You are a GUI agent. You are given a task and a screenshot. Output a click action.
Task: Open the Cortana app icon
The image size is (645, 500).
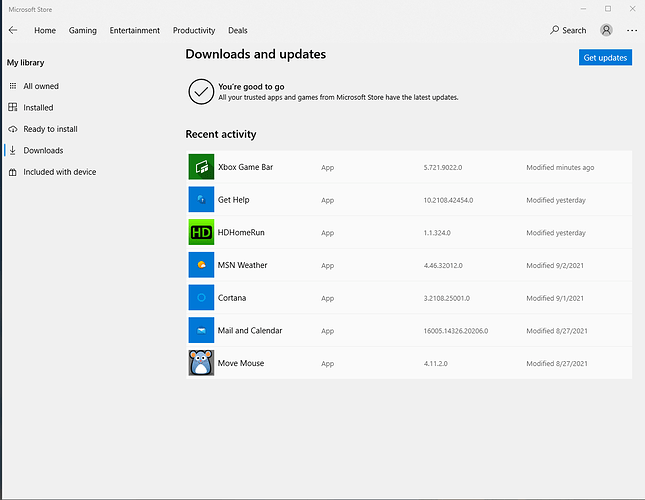click(x=202, y=298)
